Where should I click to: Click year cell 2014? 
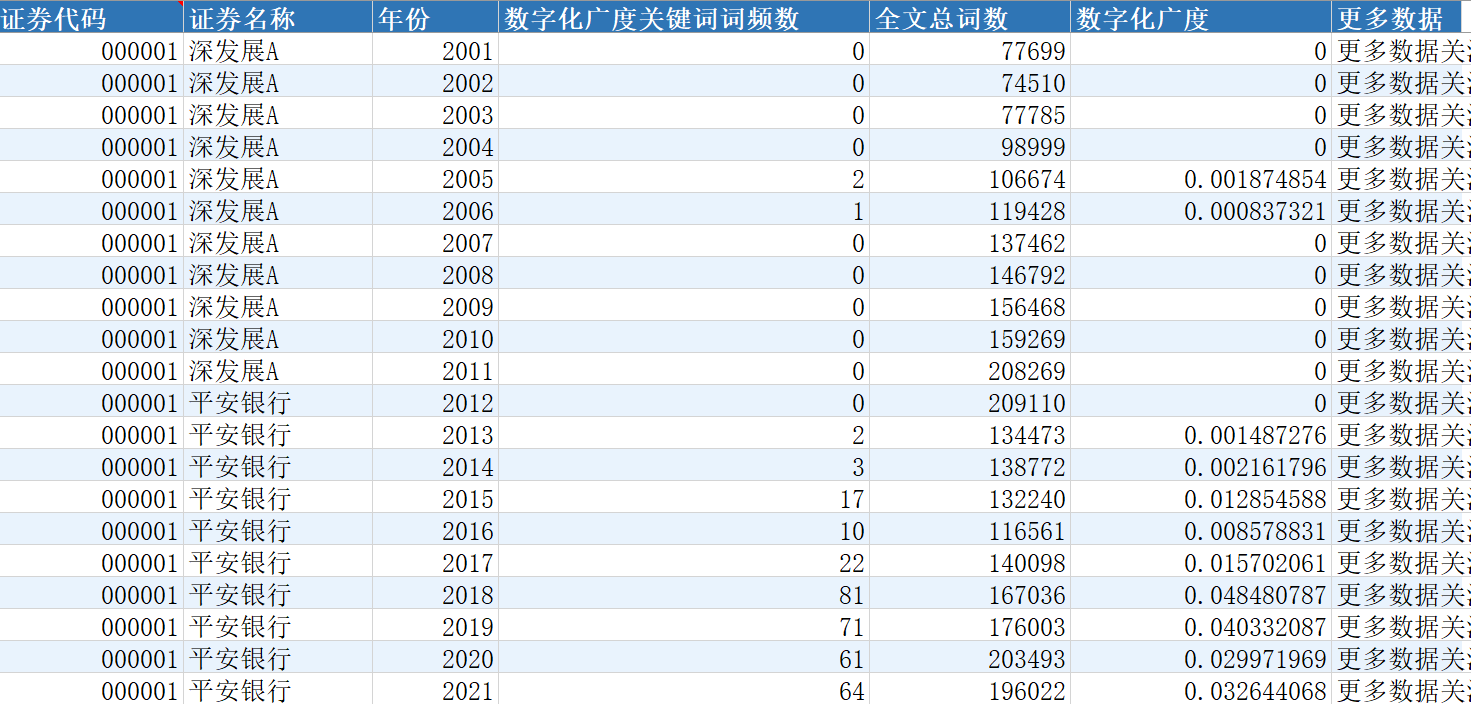pyautogui.click(x=435, y=467)
